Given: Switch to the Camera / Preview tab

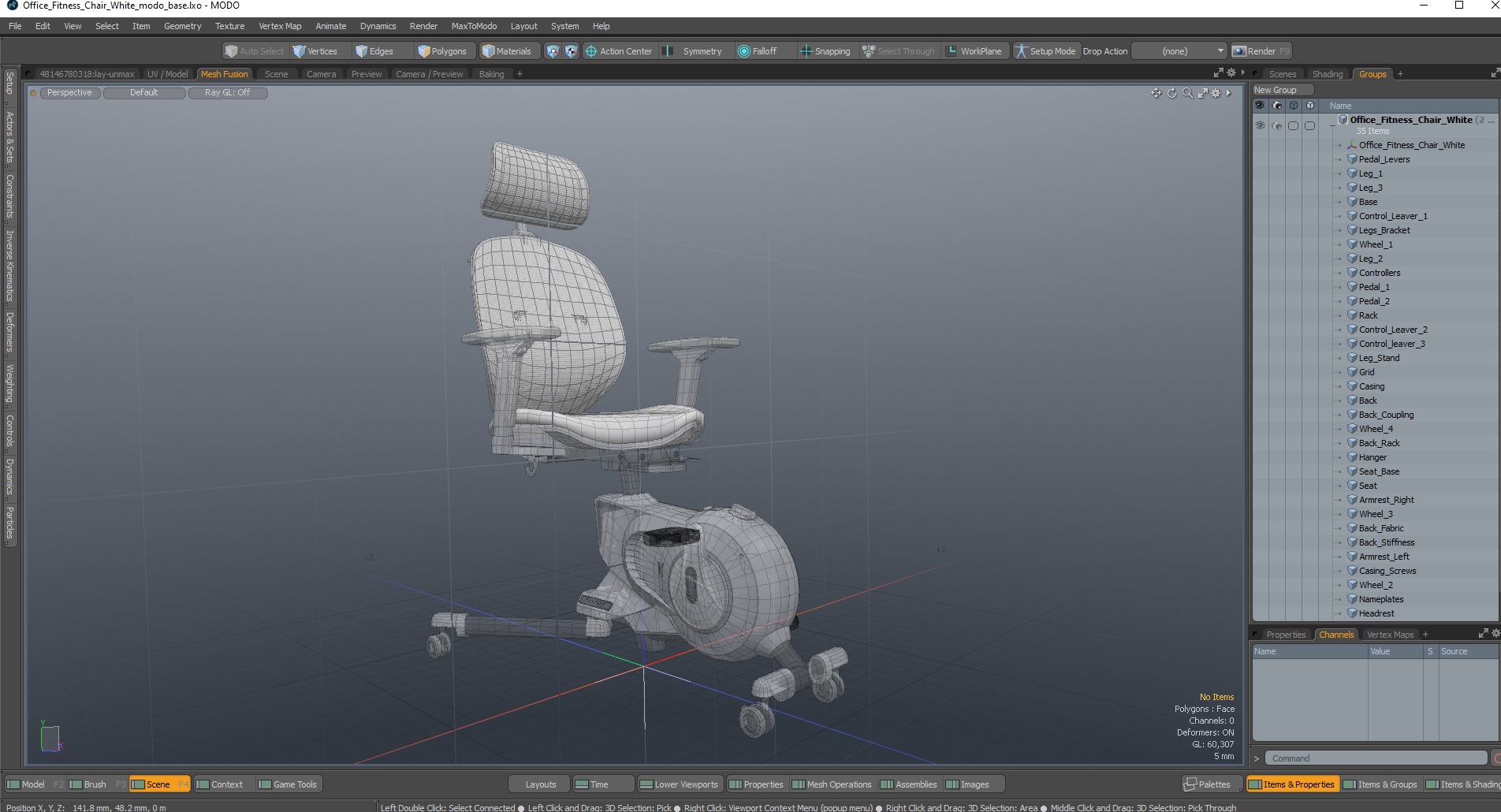Looking at the screenshot, I should pos(430,74).
